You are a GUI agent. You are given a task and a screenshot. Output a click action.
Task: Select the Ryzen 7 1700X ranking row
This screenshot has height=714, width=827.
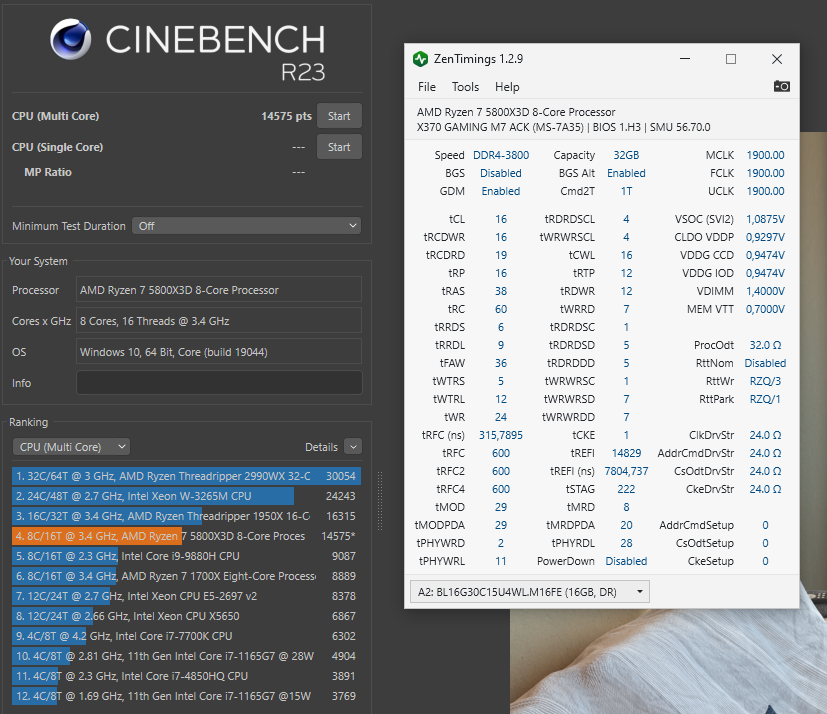coord(186,576)
